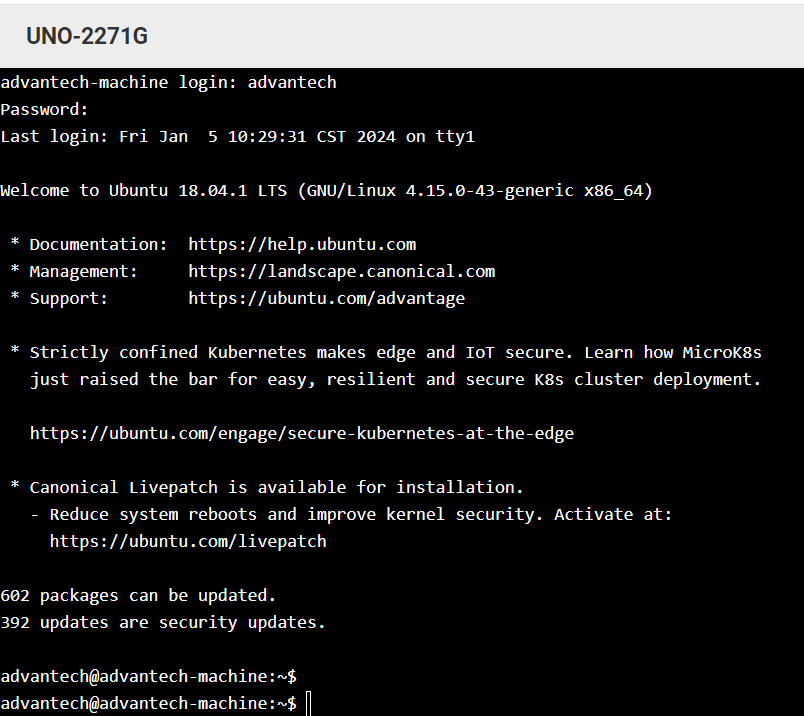Click the ubuntu.com/livepatch URL
Viewport: 804px width, 716px height.
(187, 541)
